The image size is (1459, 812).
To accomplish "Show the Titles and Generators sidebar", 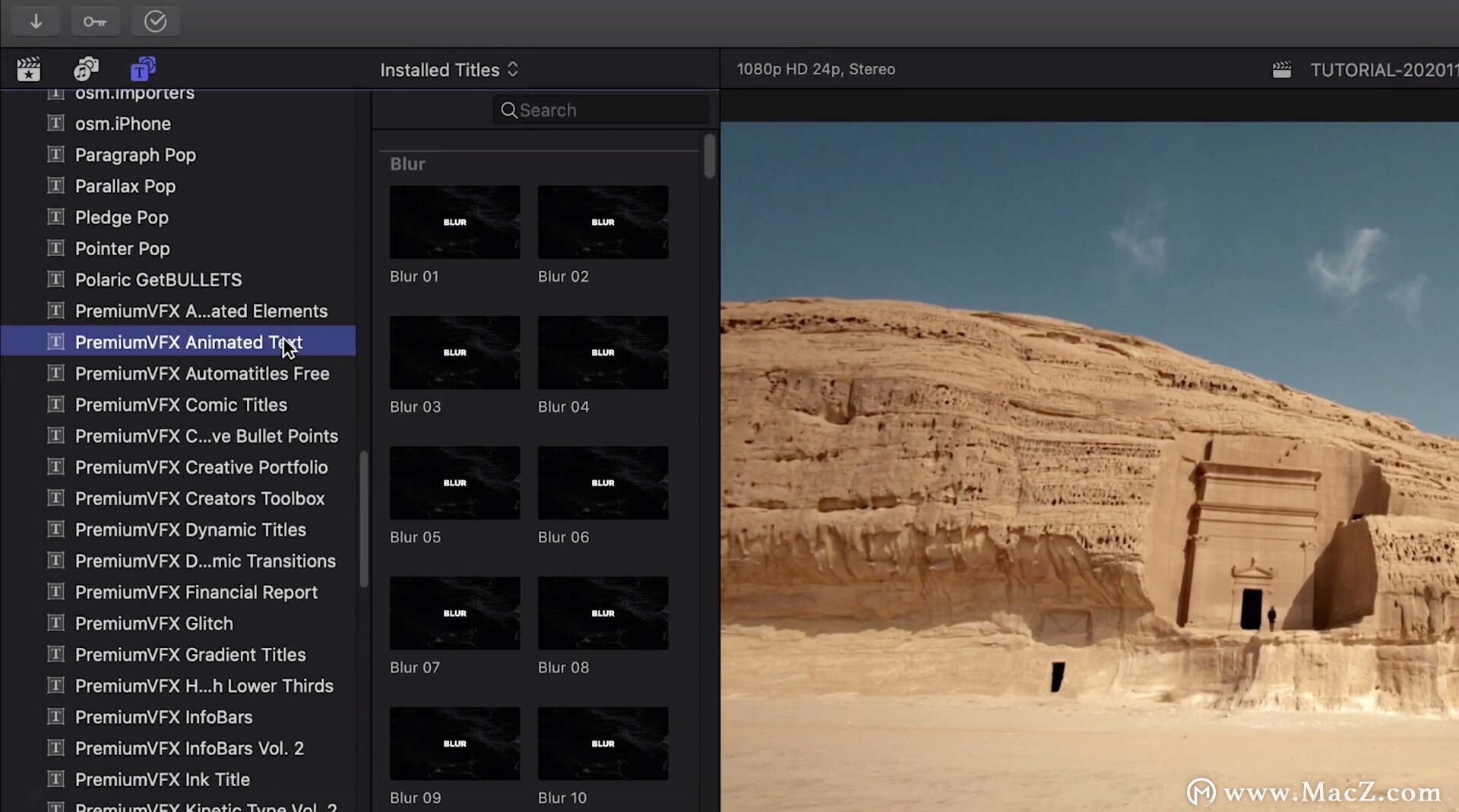I will point(143,69).
